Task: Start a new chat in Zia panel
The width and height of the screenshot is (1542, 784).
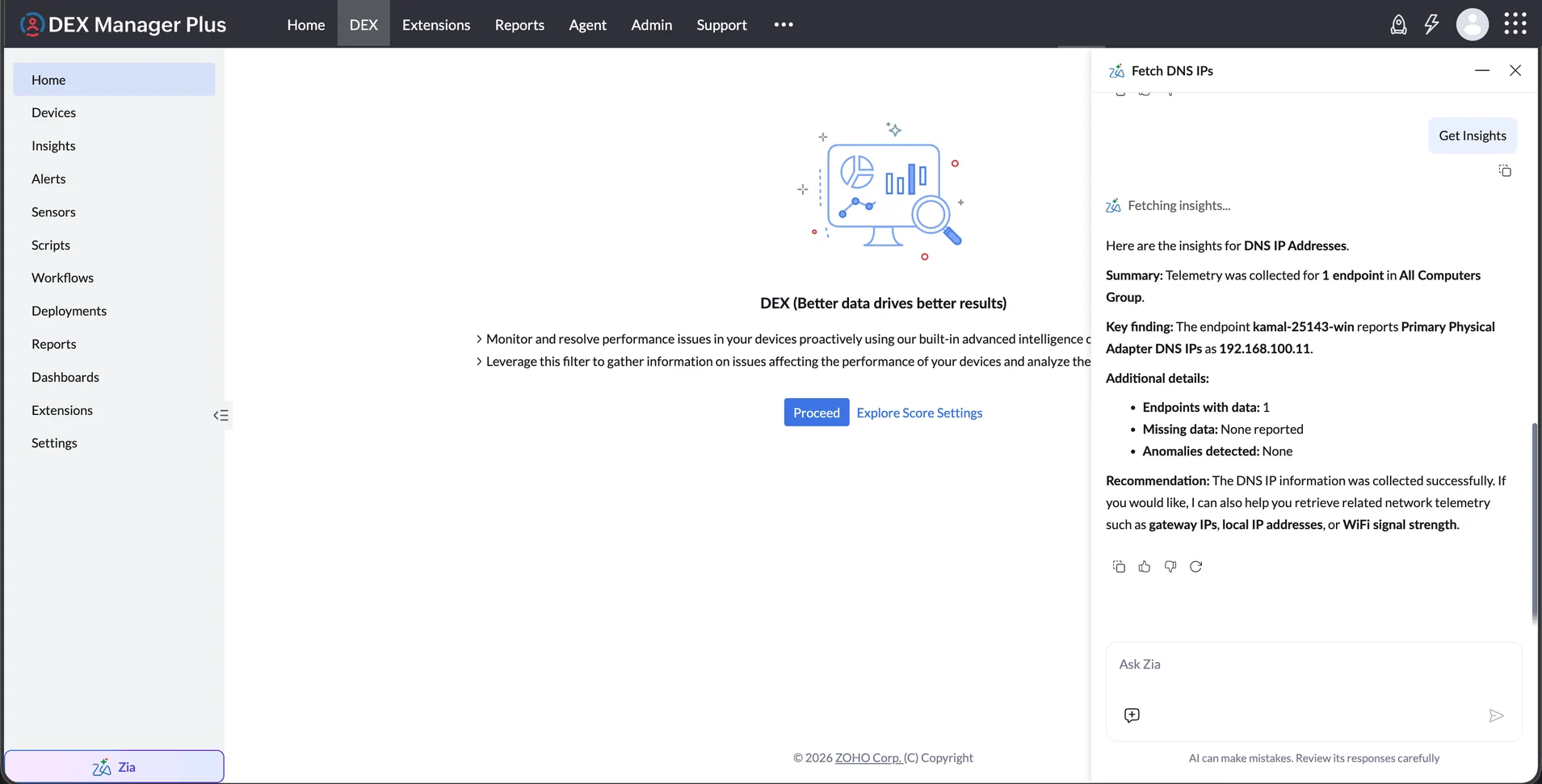Action: point(1132,715)
